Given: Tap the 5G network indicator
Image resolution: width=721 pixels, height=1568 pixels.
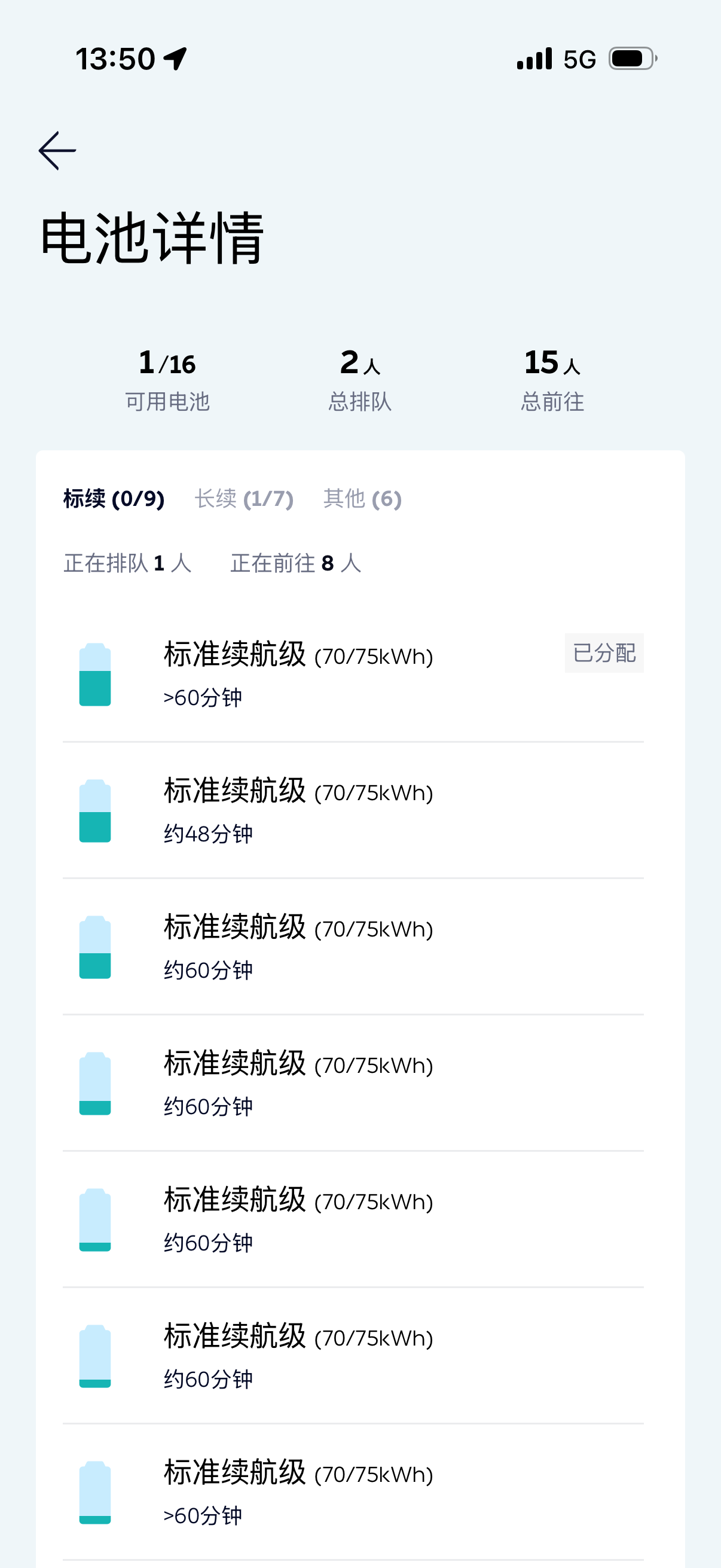Looking at the screenshot, I should tap(579, 60).
